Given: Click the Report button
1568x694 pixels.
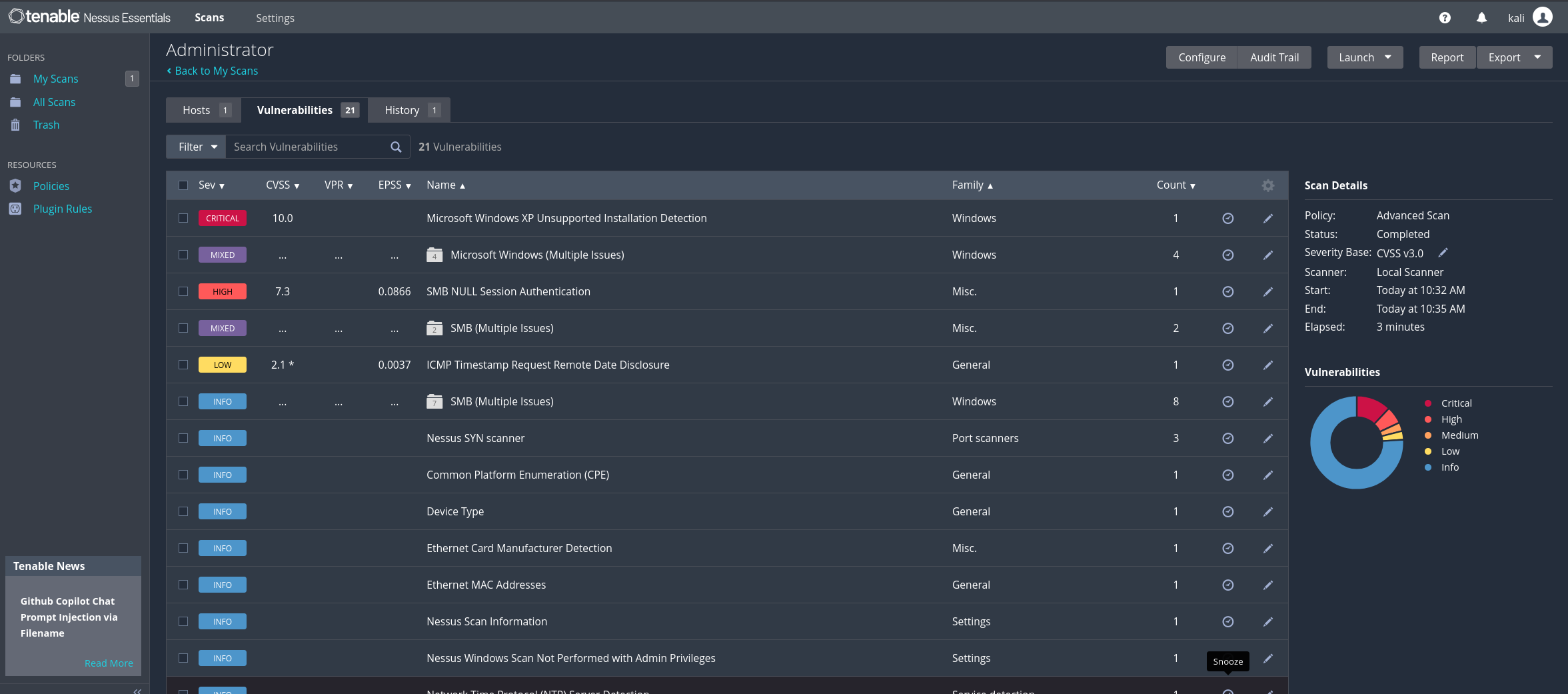Looking at the screenshot, I should point(1447,57).
